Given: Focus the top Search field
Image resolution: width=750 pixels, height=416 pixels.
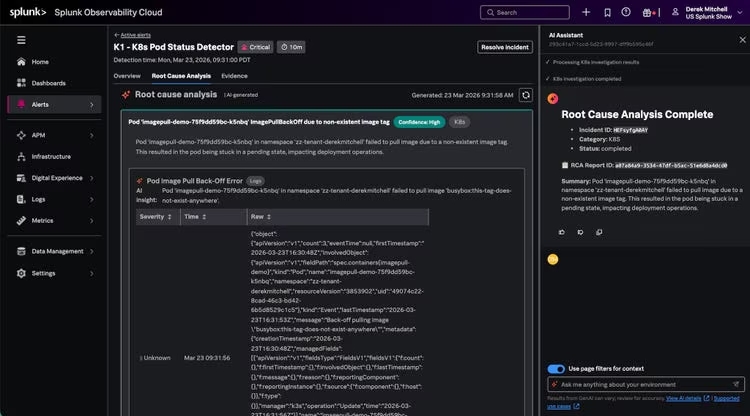Looking at the screenshot, I should click(525, 12).
